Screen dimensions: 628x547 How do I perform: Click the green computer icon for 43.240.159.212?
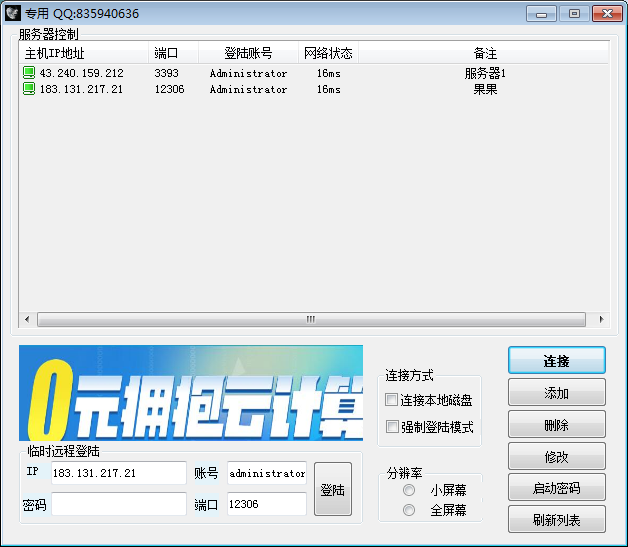pos(29,73)
